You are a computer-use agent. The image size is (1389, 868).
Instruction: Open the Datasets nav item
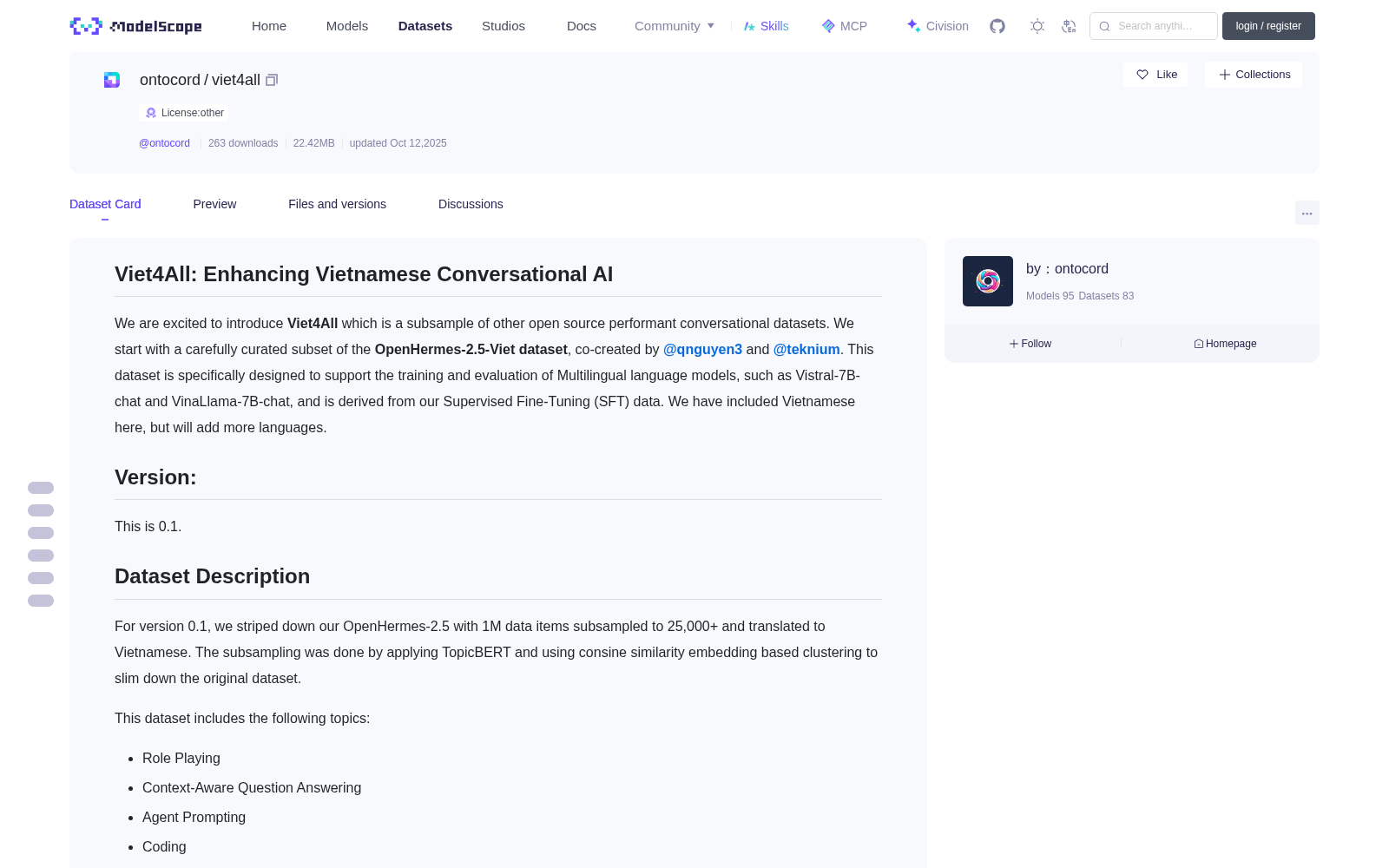point(425,26)
